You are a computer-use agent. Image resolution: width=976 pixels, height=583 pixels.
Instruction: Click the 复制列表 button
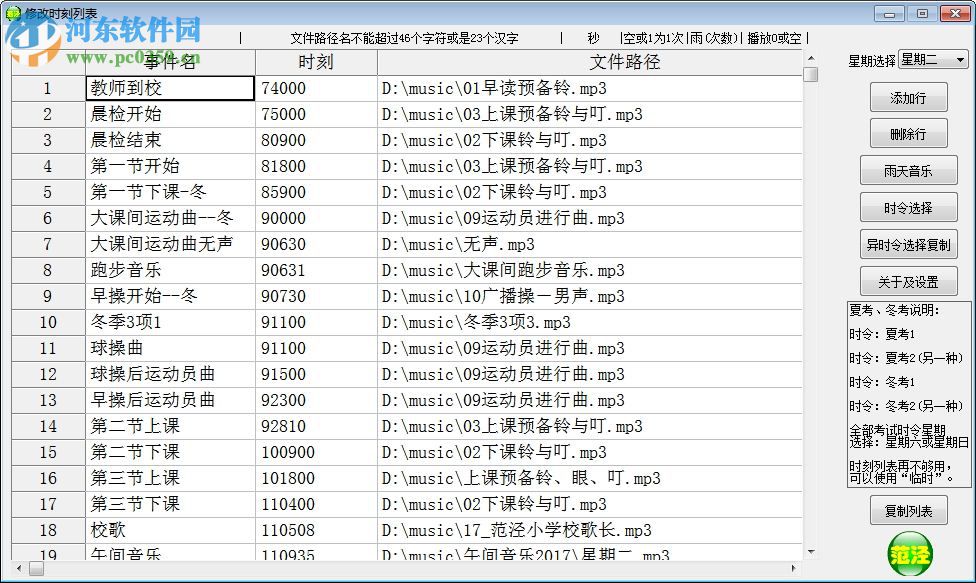coord(909,510)
